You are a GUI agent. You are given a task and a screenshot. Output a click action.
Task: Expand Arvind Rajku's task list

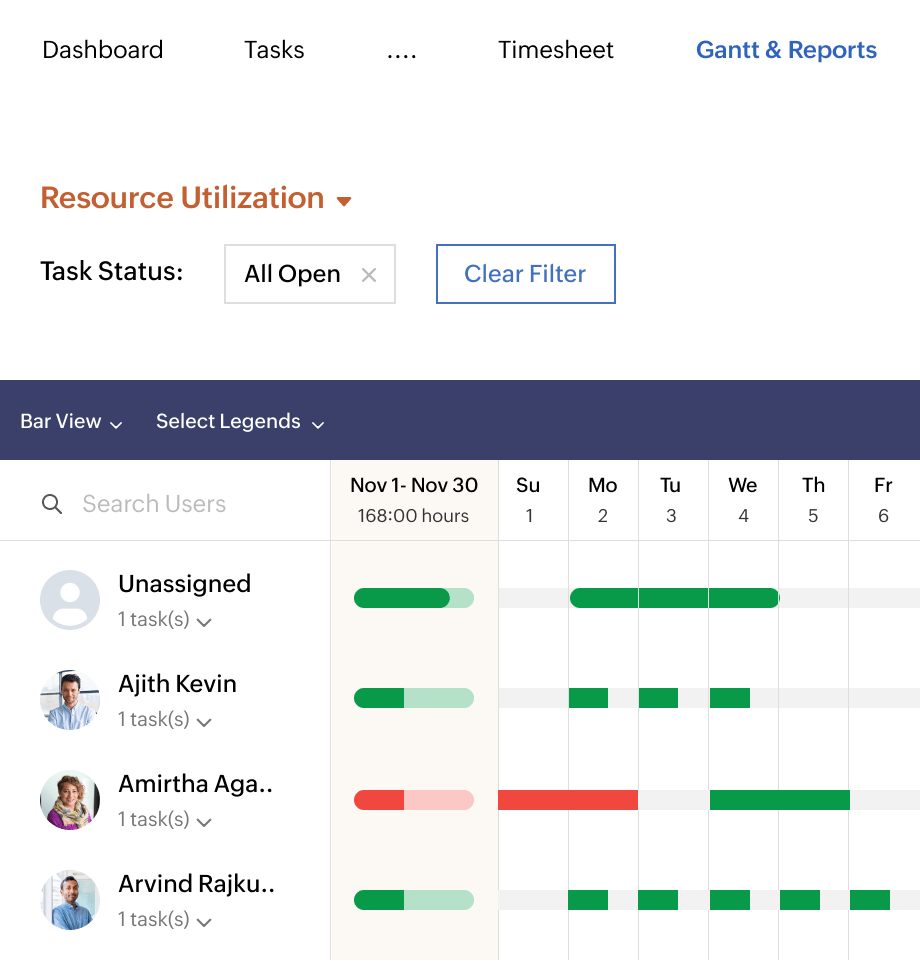(204, 920)
